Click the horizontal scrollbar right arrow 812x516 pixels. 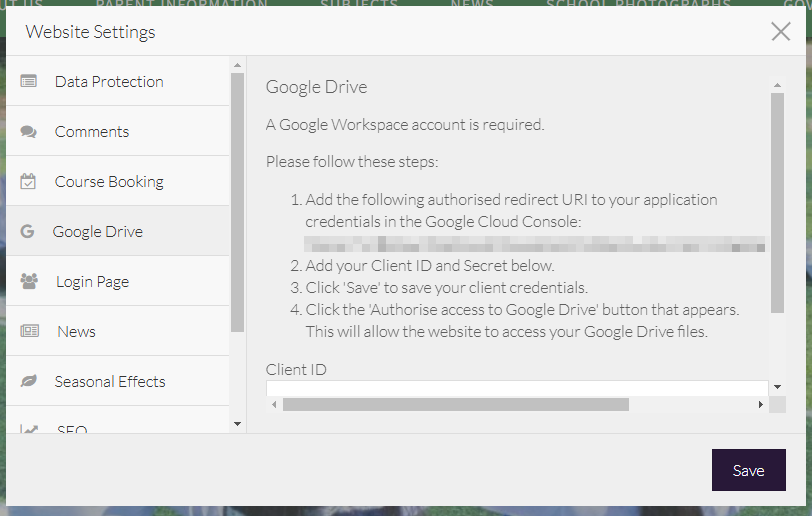click(x=760, y=404)
